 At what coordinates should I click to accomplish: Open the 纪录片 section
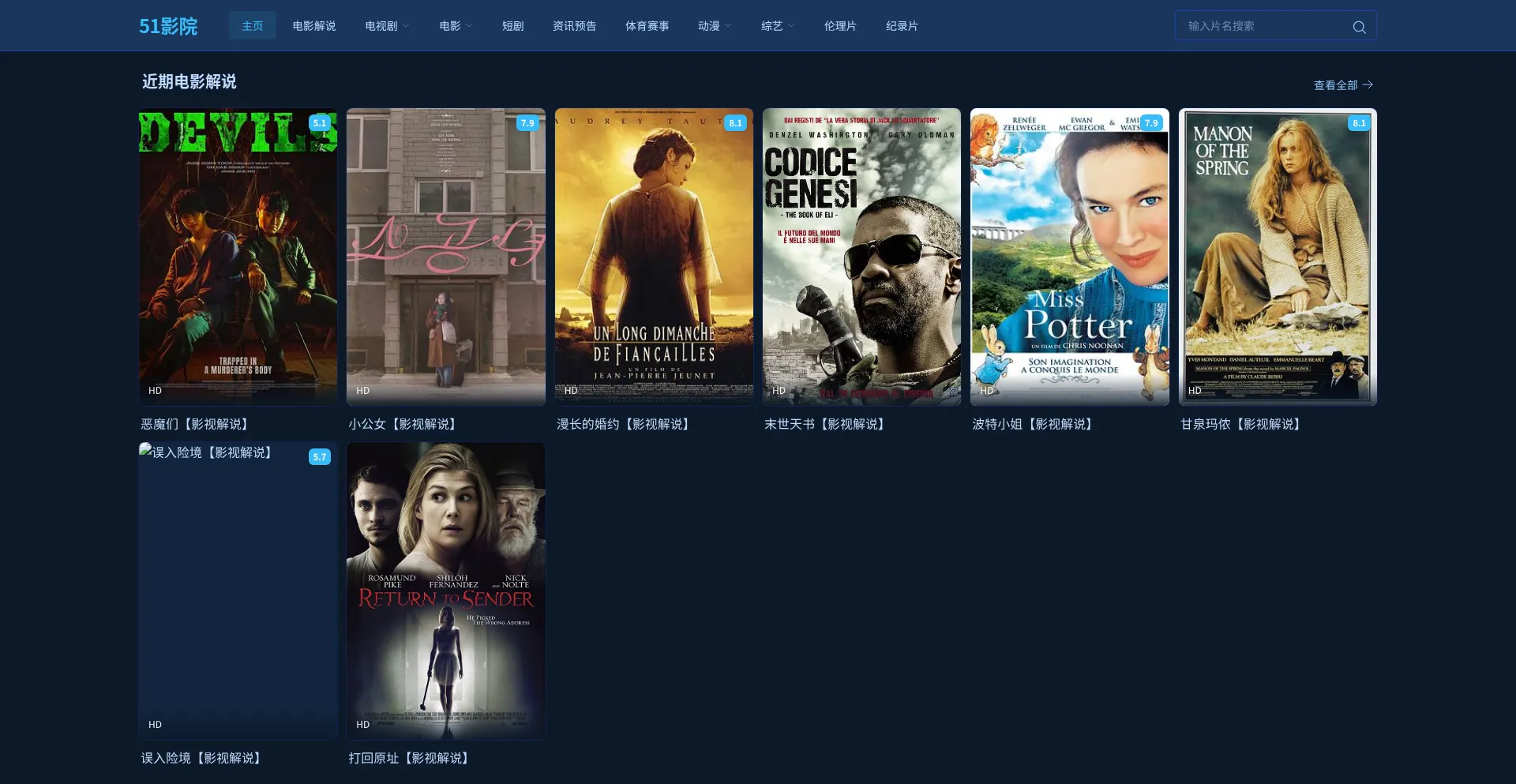[x=902, y=26]
